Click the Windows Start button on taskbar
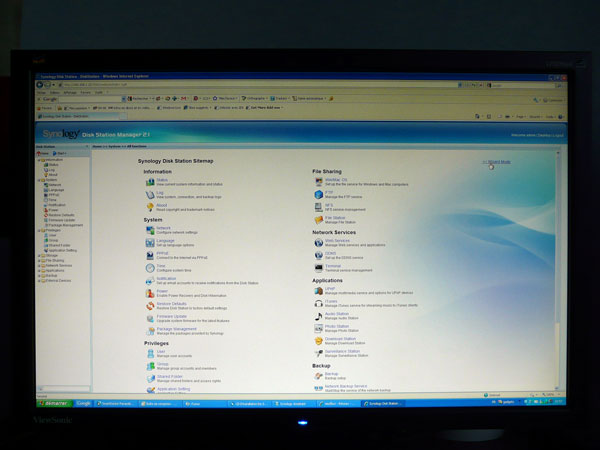 54,403
